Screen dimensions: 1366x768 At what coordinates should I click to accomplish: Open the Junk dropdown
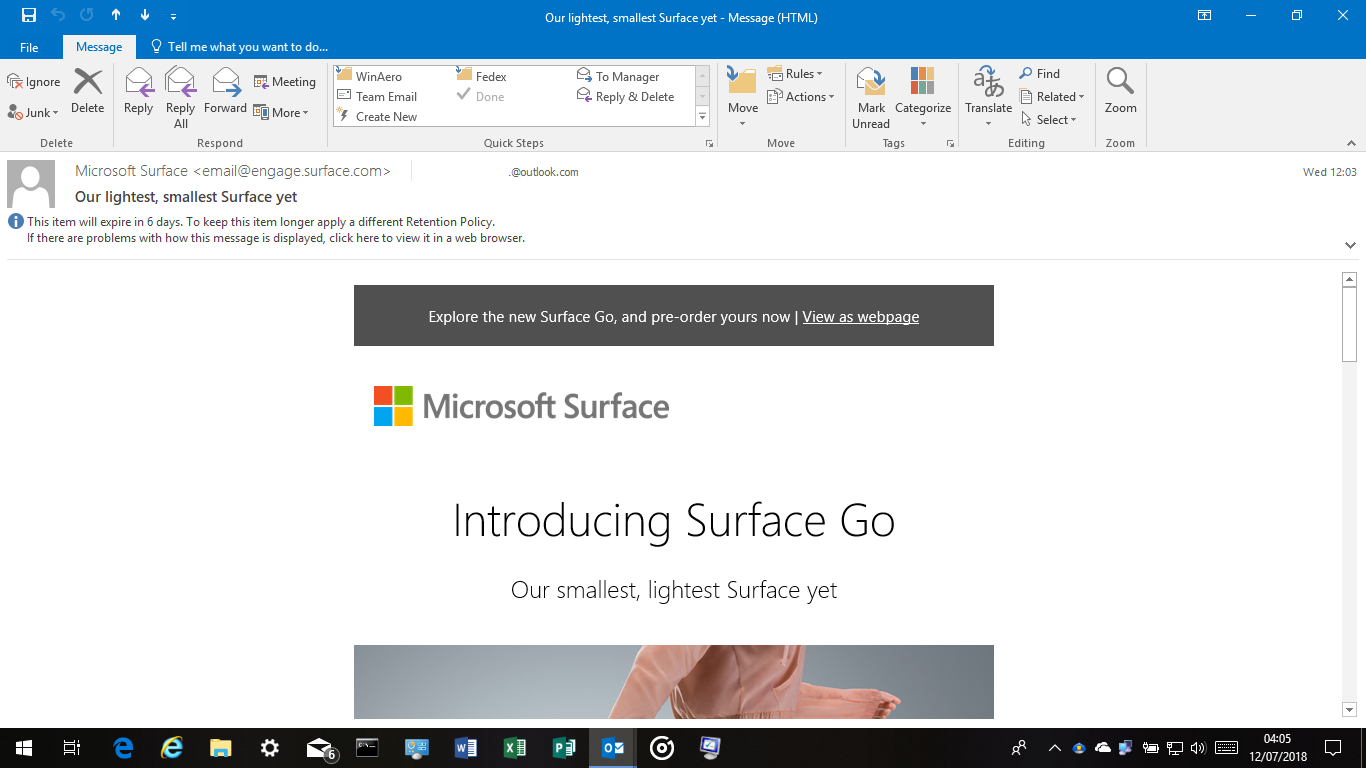coord(34,113)
